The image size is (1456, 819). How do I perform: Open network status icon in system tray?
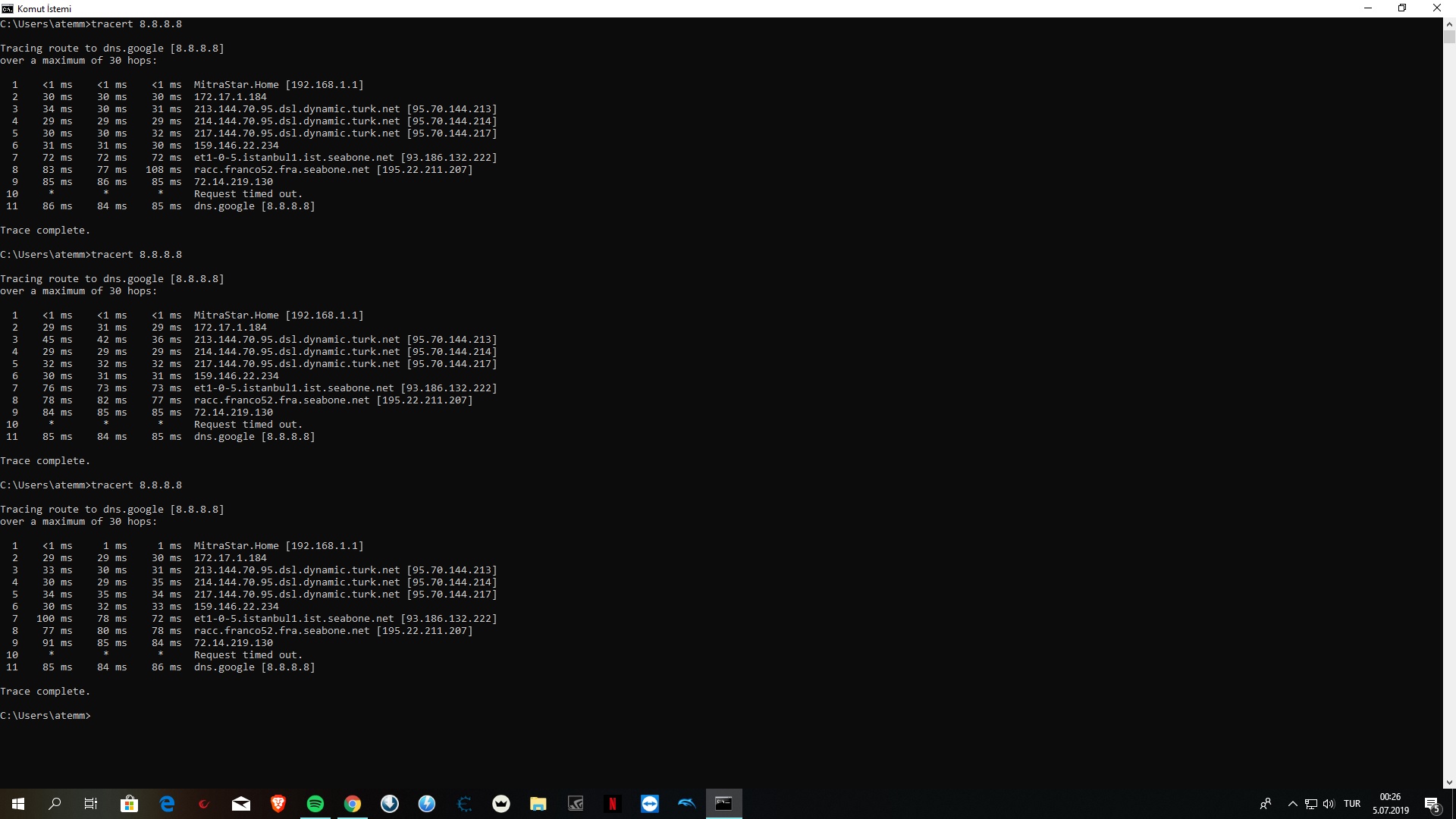1311,804
